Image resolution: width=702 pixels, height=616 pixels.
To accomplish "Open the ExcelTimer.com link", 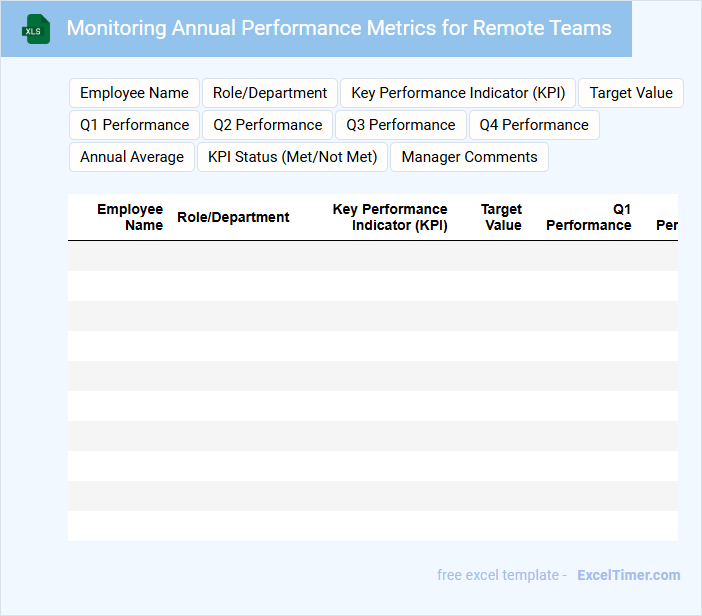I will [628, 575].
